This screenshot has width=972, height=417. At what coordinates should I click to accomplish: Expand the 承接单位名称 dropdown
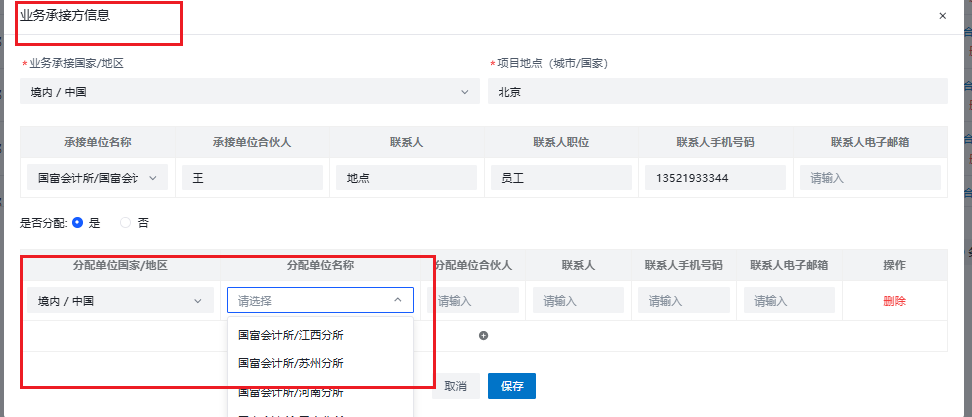coord(97,178)
